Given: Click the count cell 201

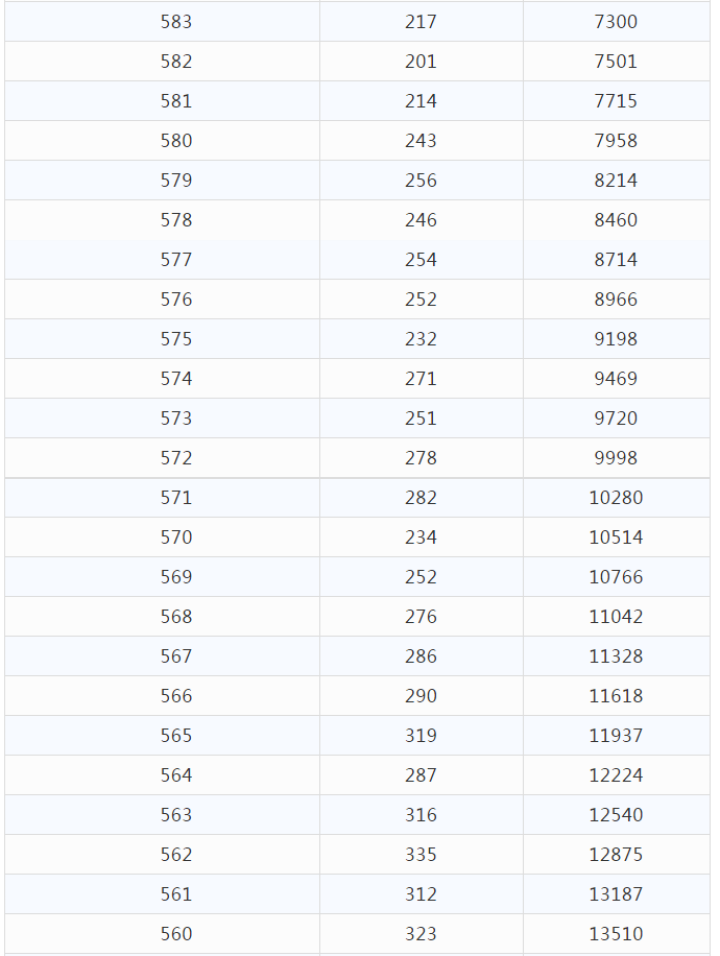Looking at the screenshot, I should click(421, 61).
